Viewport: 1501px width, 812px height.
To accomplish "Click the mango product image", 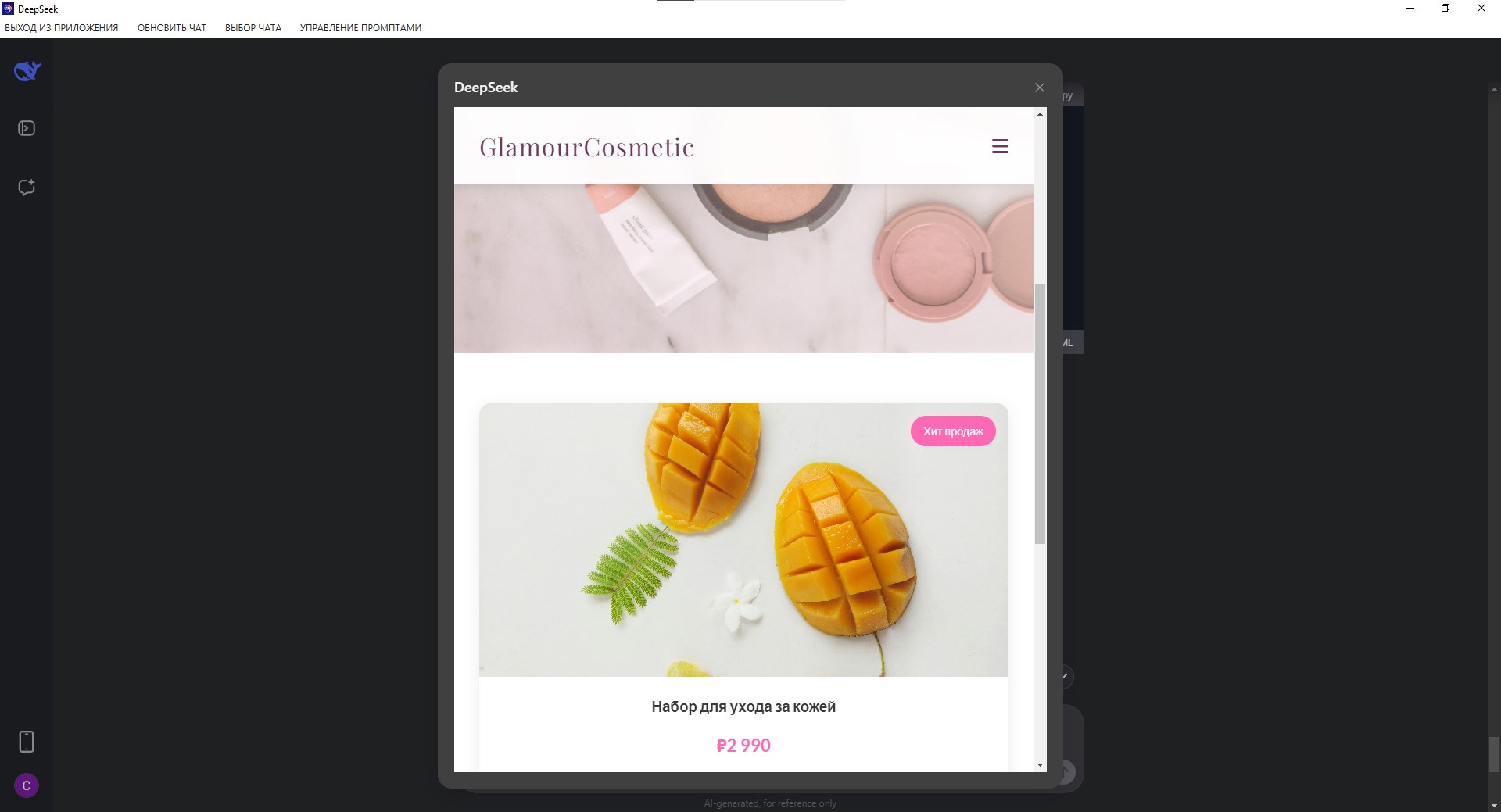I will tap(743, 540).
